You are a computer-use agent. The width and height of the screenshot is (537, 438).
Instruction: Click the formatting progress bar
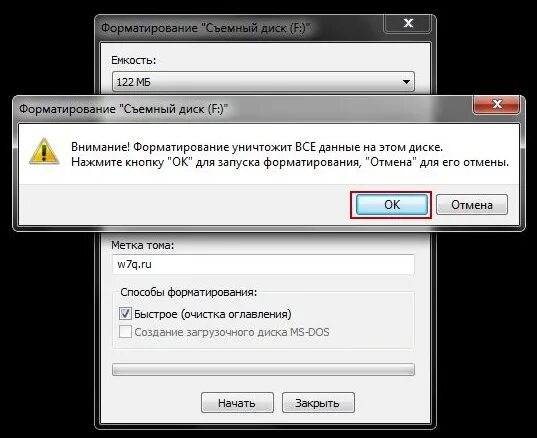(x=263, y=370)
